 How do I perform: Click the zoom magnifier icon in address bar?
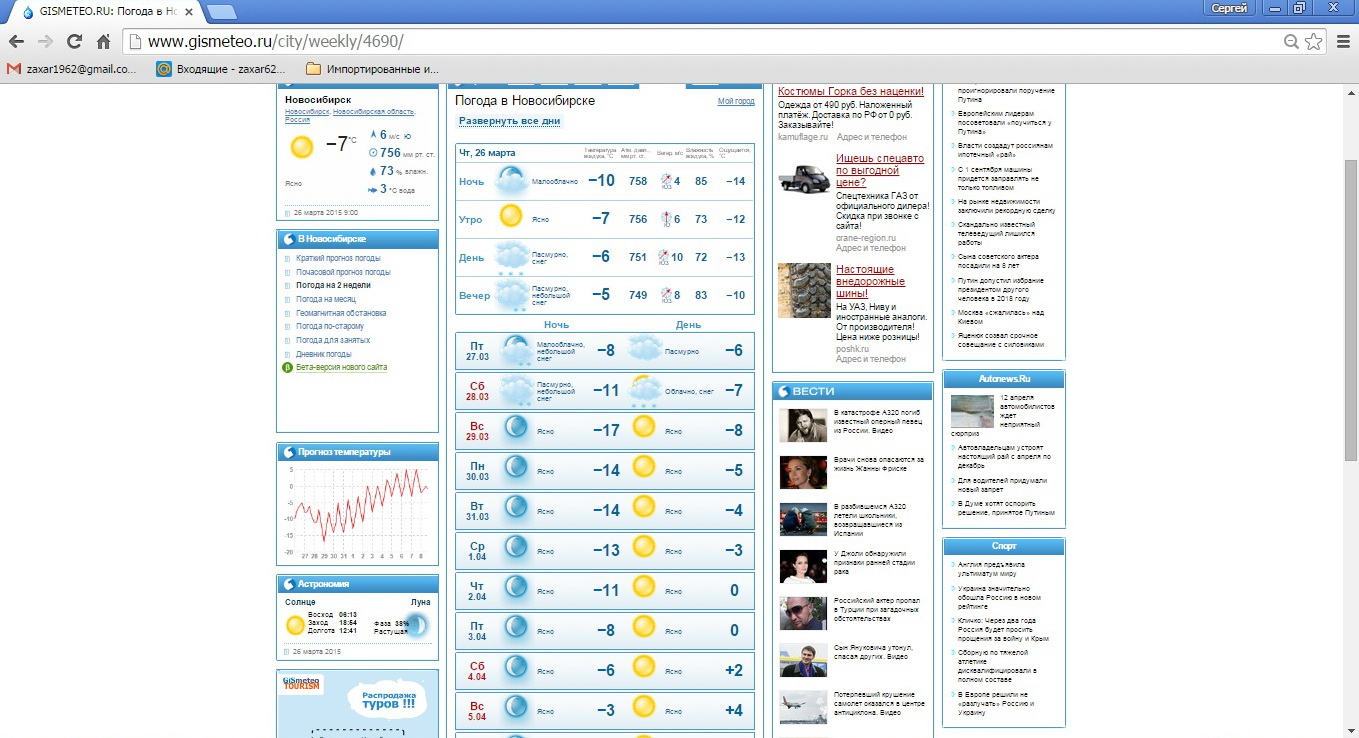[x=1291, y=42]
